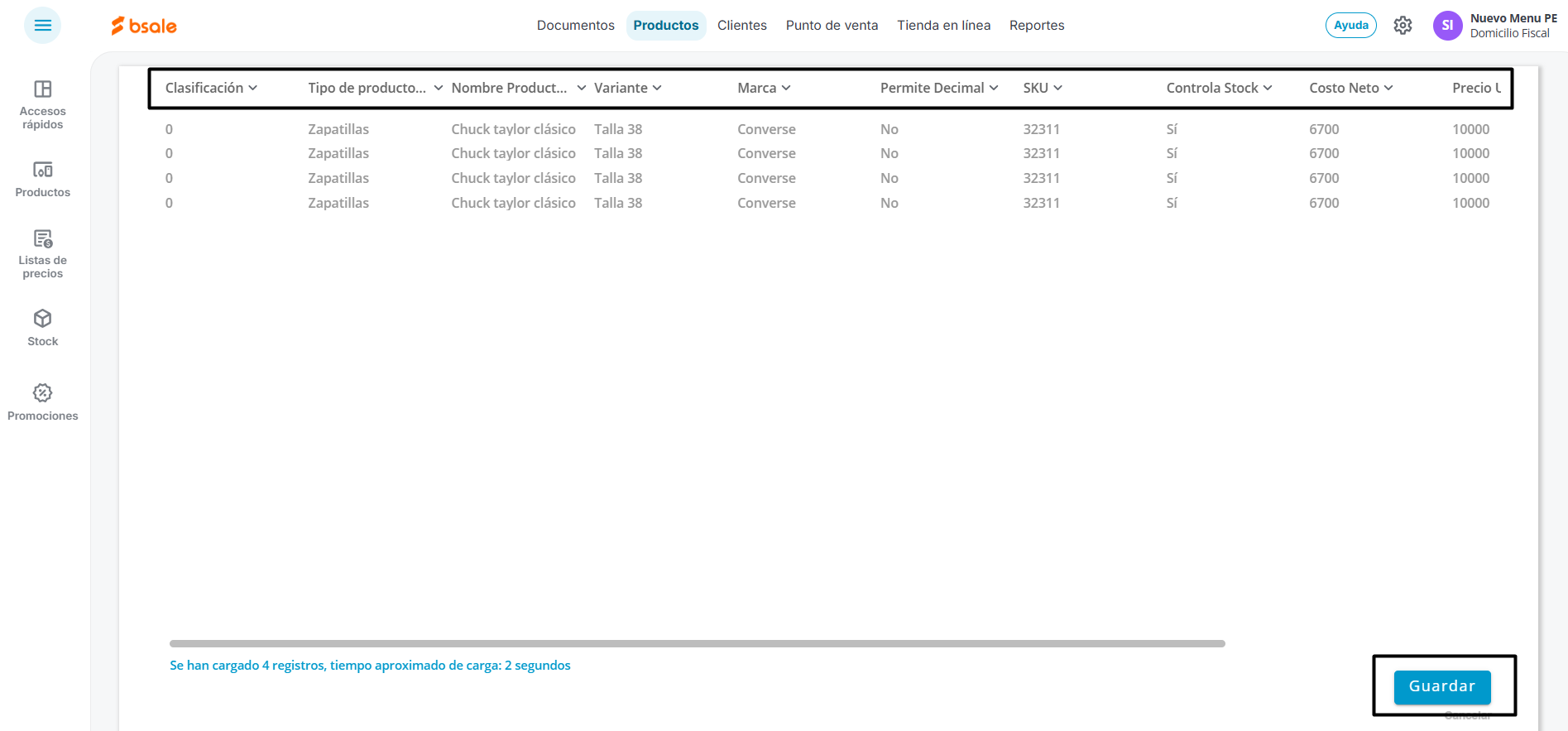The image size is (1568, 731).
Task: Click the Nuevo Menu PE account name
Action: 1513,18
